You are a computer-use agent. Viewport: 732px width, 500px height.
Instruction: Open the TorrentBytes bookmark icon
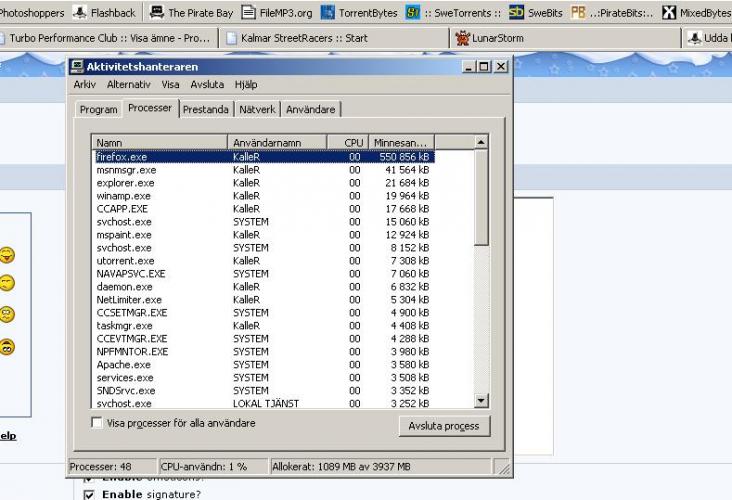point(327,13)
